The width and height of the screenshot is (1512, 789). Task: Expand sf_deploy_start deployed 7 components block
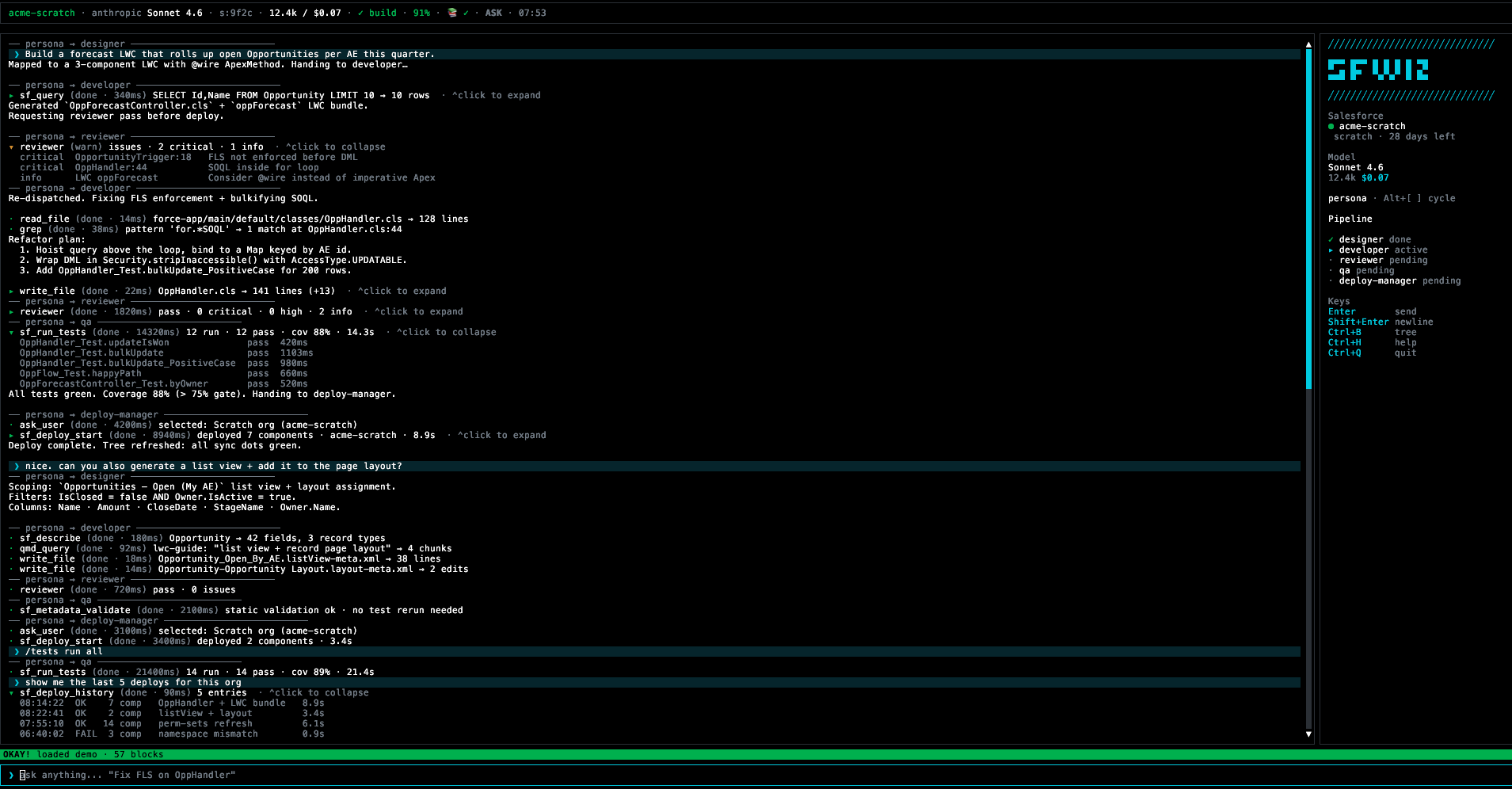coord(11,435)
